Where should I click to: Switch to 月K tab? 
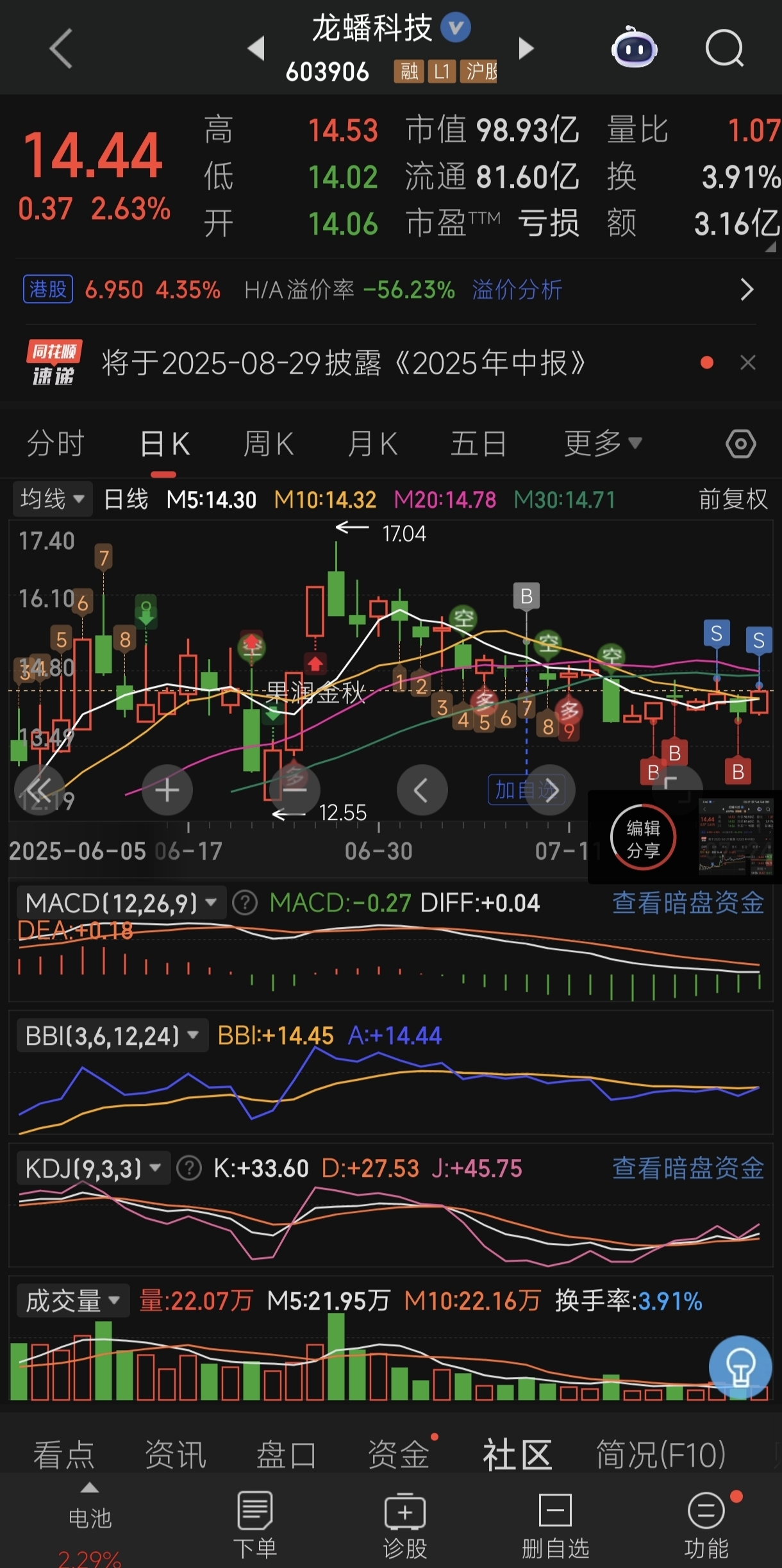tap(372, 444)
